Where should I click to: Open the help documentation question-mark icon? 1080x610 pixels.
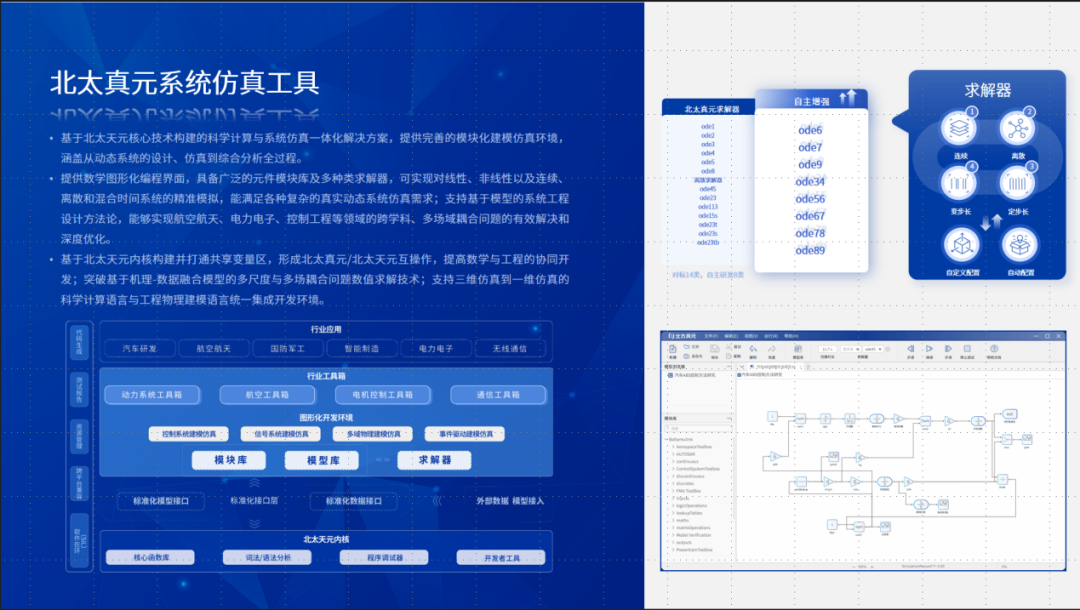[994, 348]
